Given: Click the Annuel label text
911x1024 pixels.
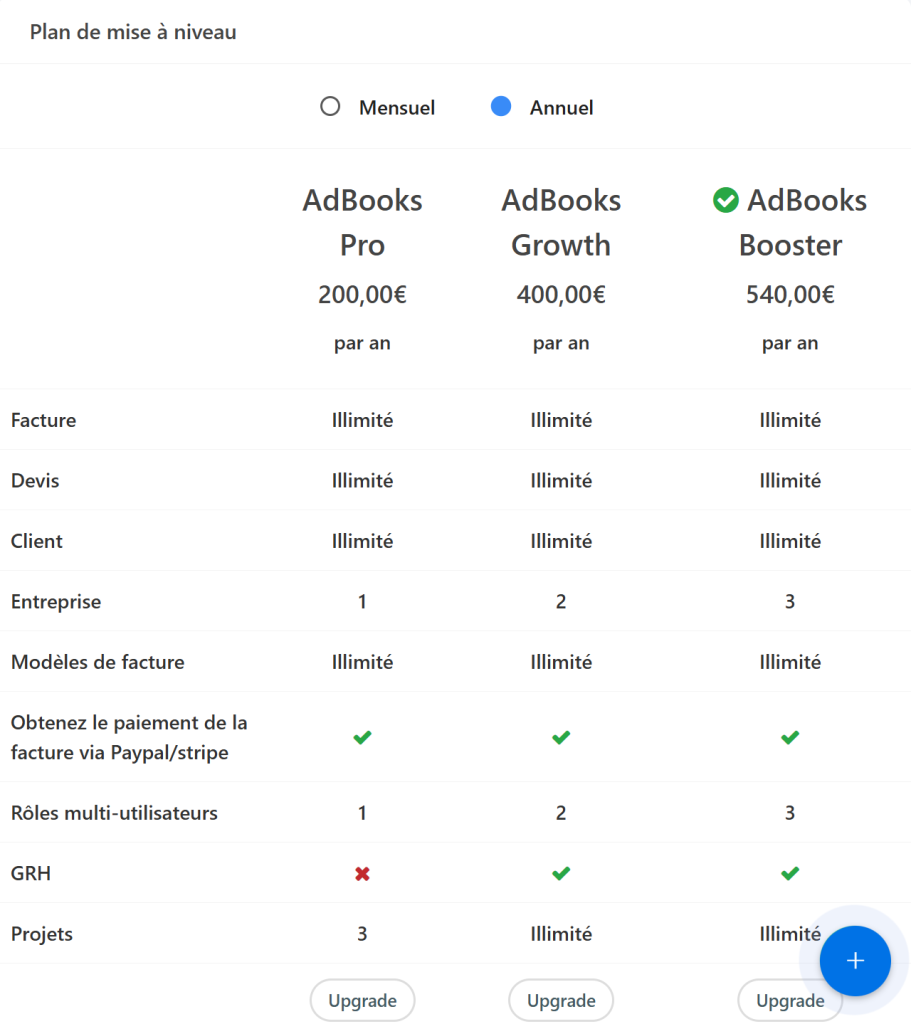Looking at the screenshot, I should (561, 108).
